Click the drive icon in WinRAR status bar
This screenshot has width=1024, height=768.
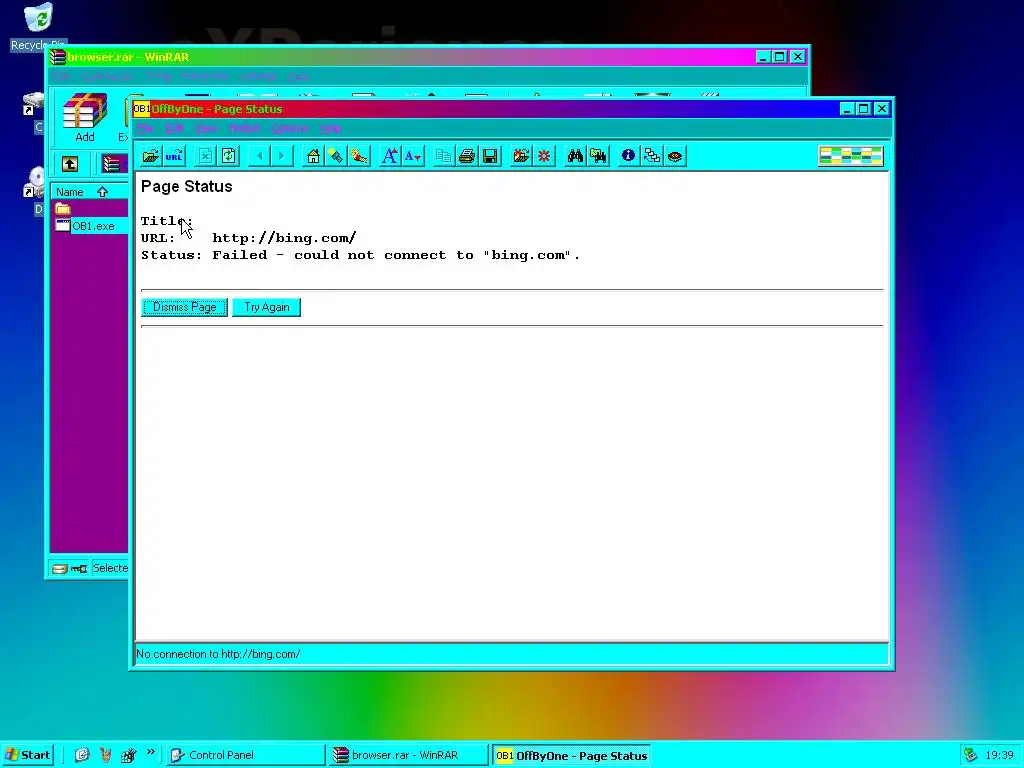(x=59, y=569)
